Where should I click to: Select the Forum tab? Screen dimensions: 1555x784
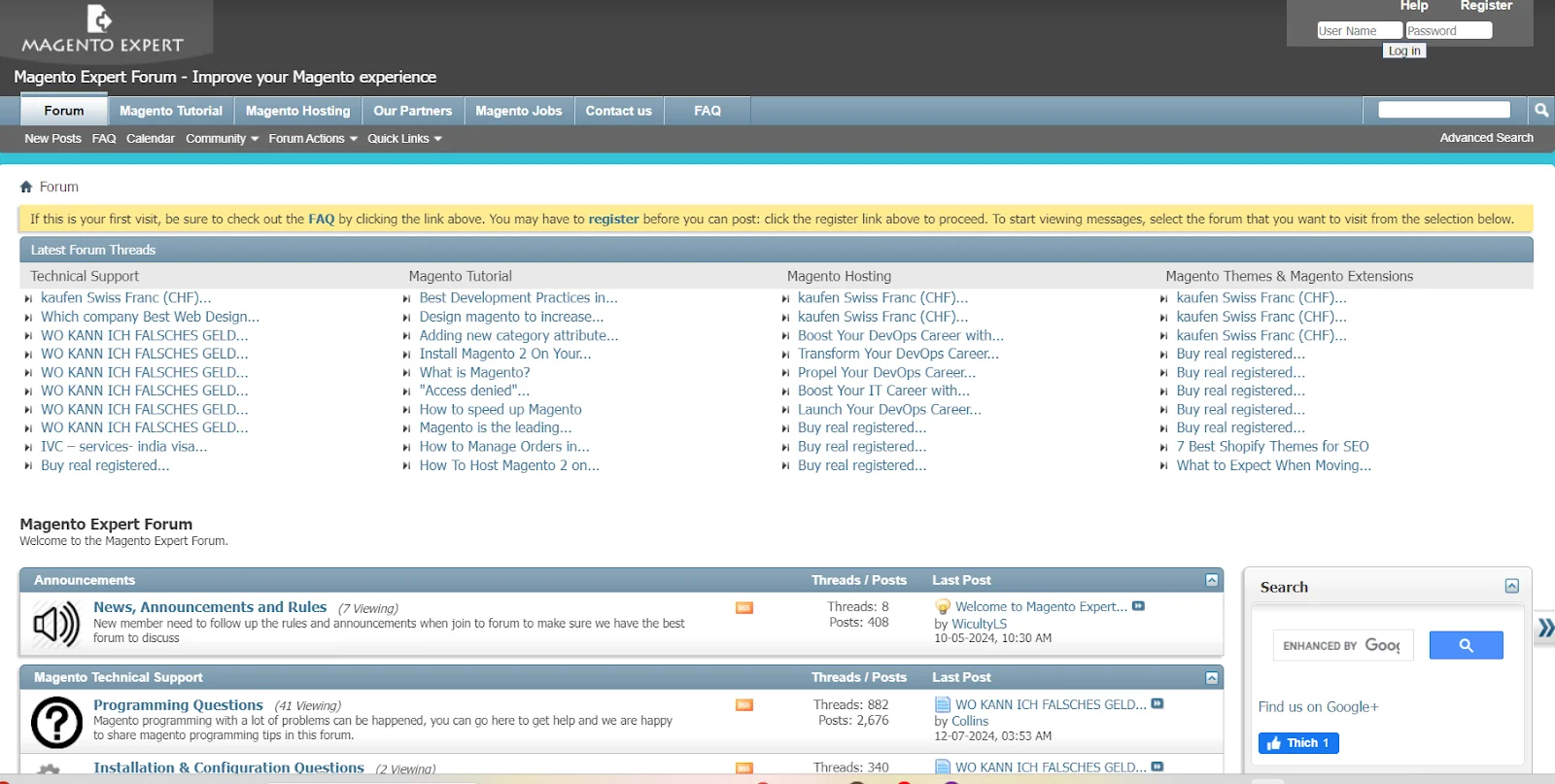pos(64,111)
